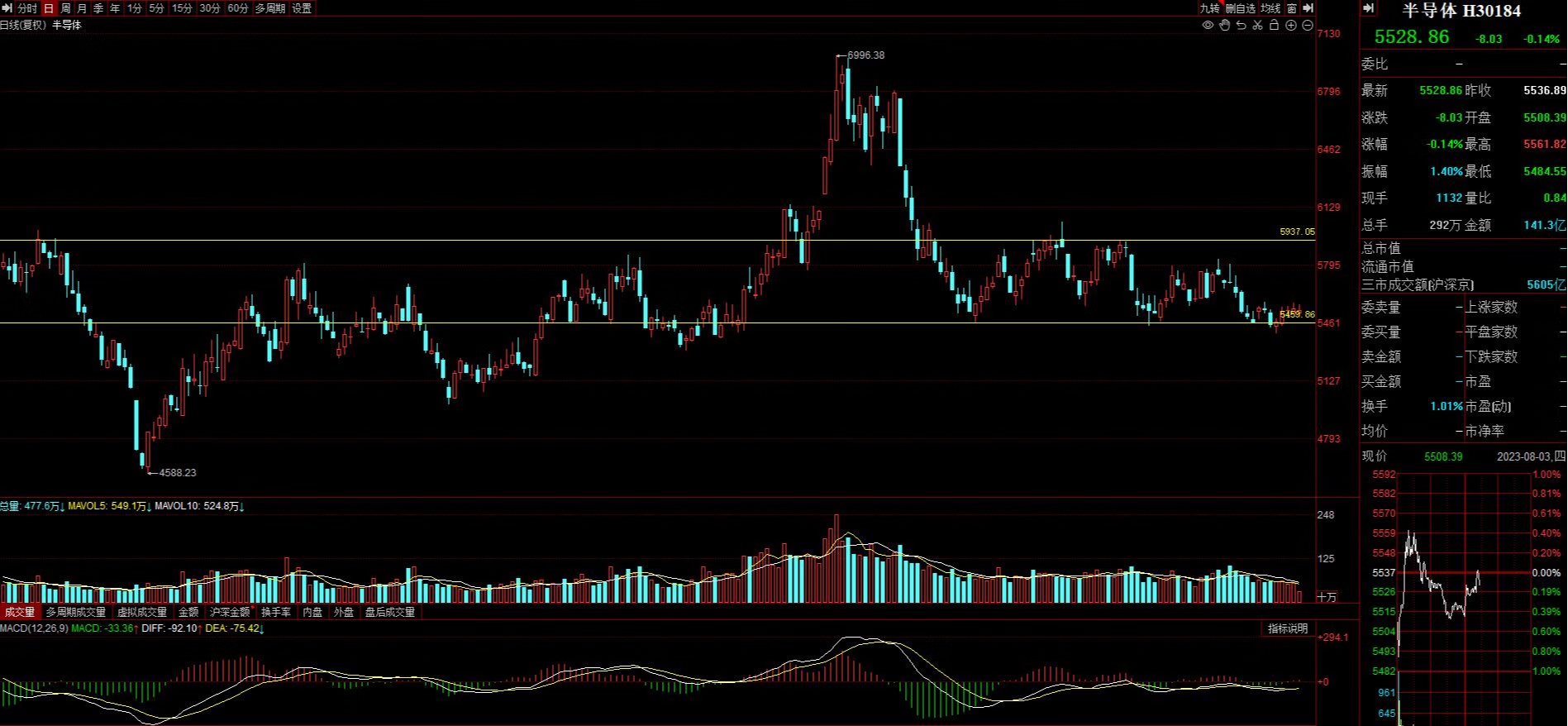Click the scissors cut icon
1568x726 pixels.
[x=1257, y=25]
